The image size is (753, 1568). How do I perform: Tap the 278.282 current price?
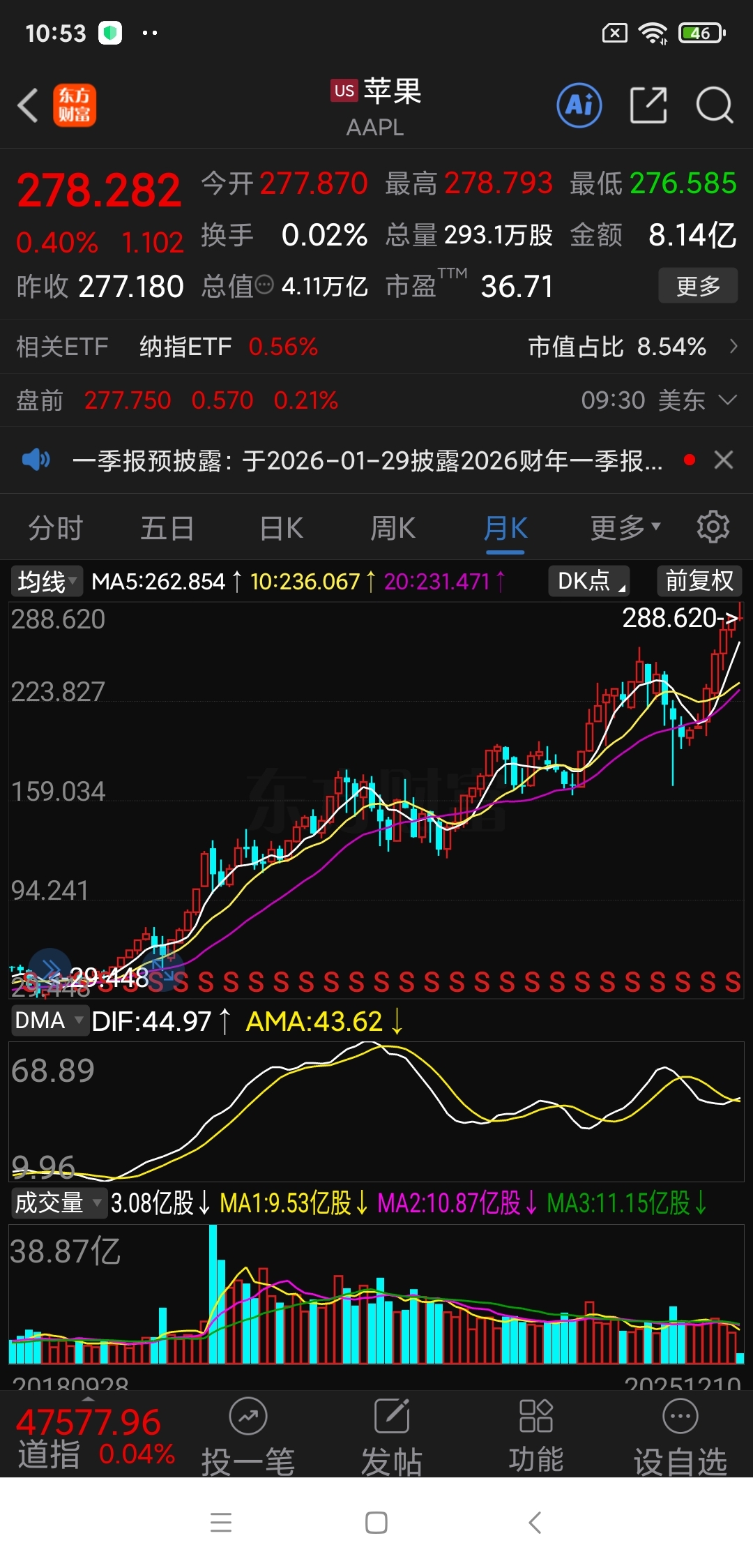click(x=99, y=190)
